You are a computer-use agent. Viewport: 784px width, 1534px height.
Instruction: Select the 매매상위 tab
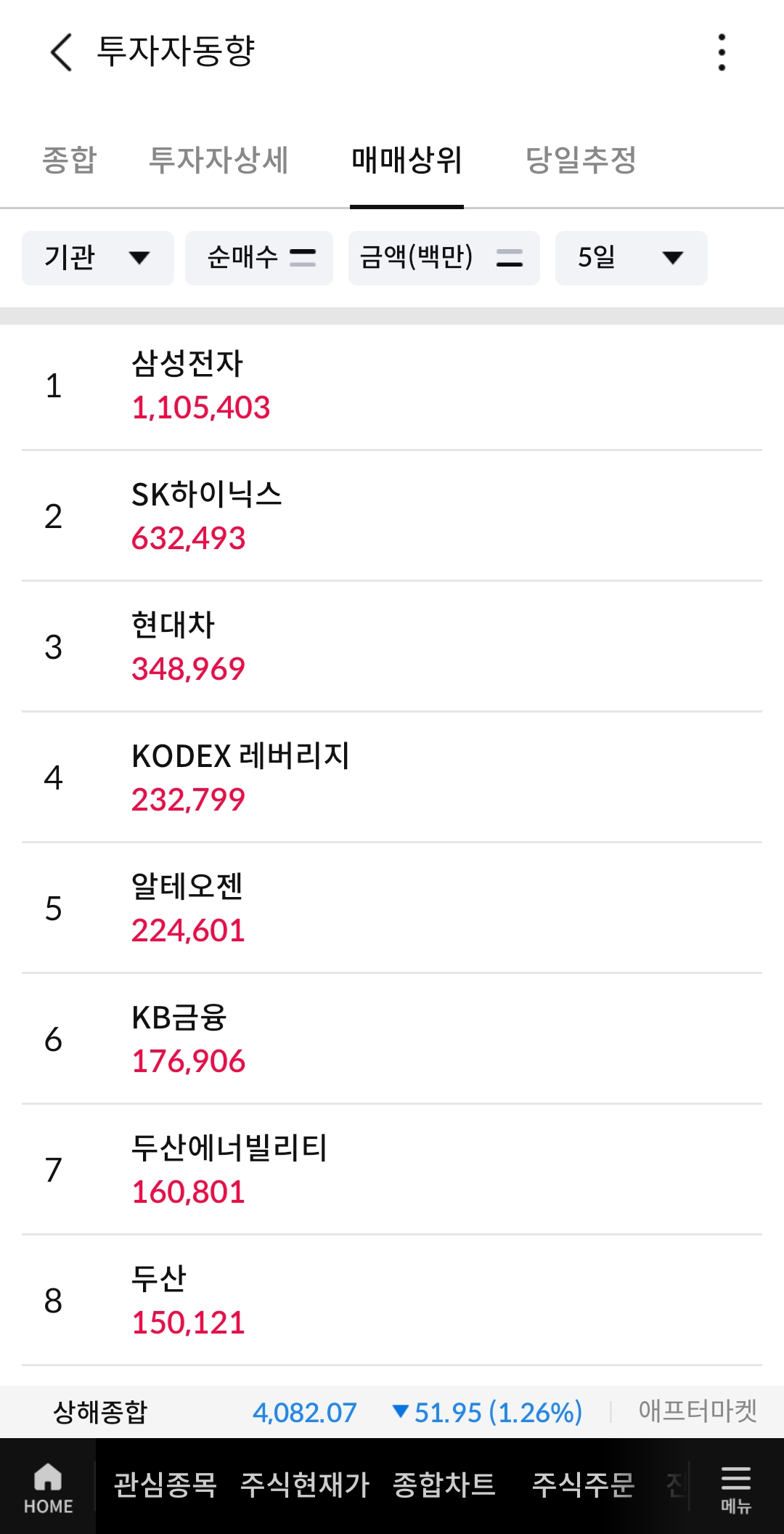(407, 160)
